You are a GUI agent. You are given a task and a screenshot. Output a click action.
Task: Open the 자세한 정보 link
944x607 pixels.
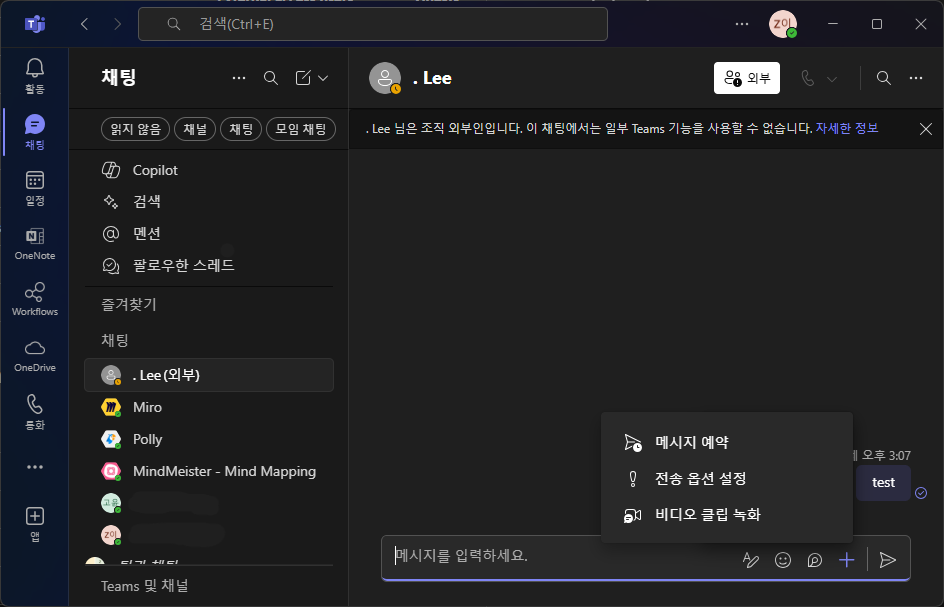846,128
